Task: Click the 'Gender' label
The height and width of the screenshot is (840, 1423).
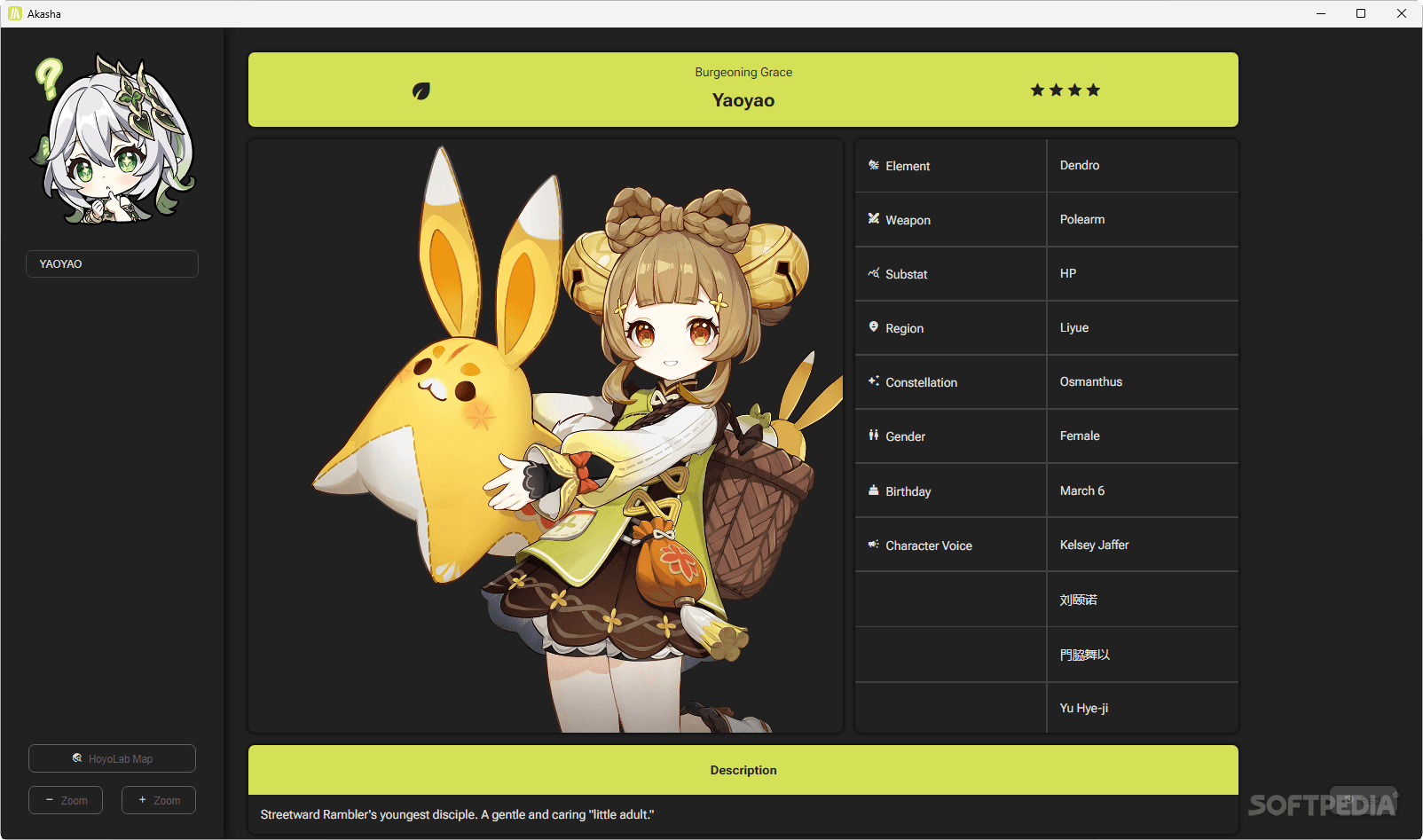Action: [x=905, y=436]
